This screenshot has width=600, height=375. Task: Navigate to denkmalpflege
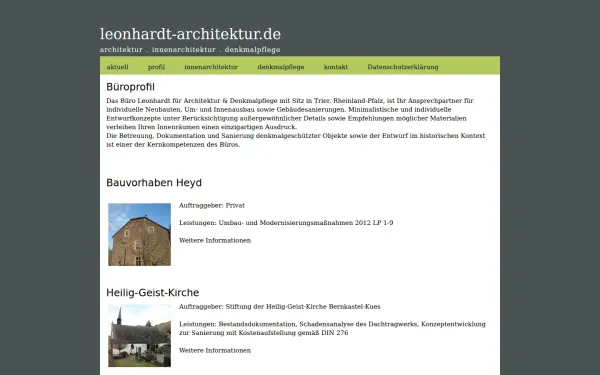point(281,67)
